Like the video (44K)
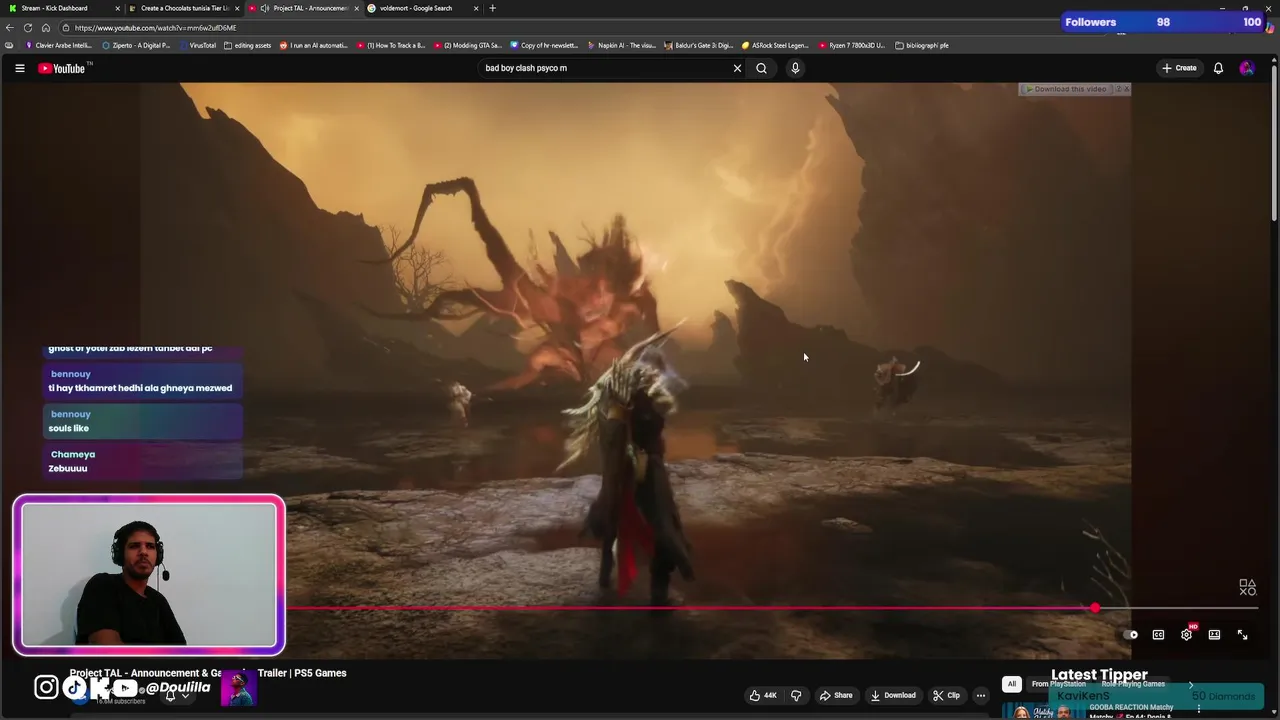The image size is (1280, 720). point(763,695)
